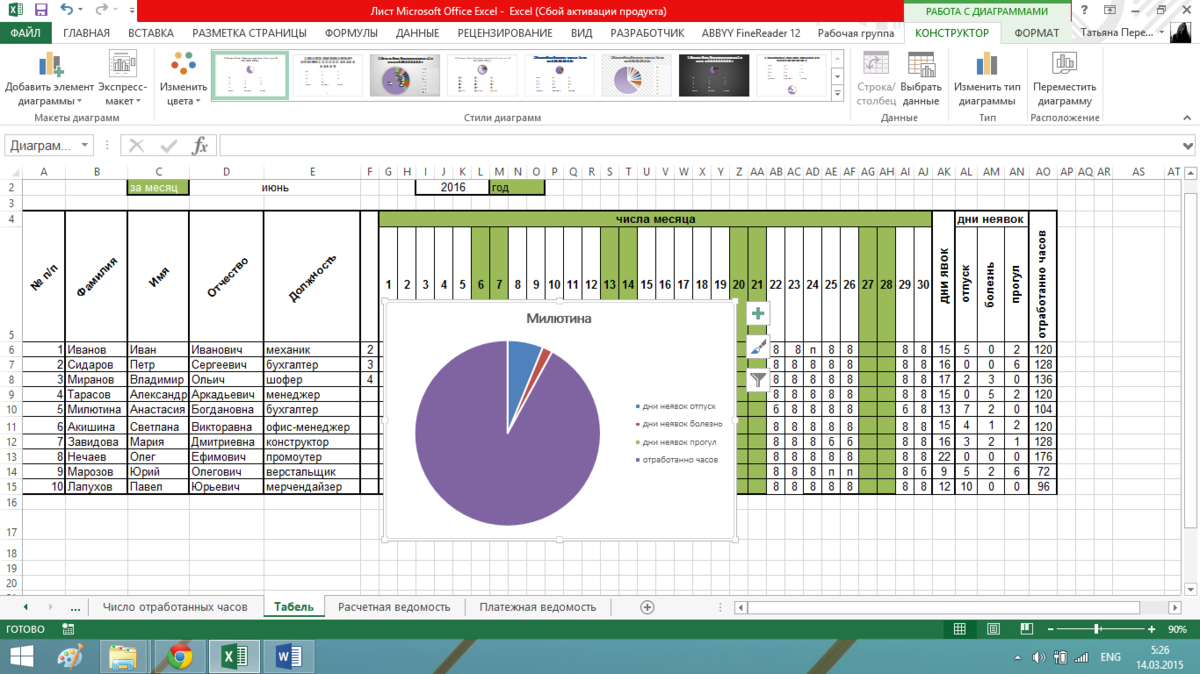Select the dark black chart style thumbnail

tap(714, 75)
